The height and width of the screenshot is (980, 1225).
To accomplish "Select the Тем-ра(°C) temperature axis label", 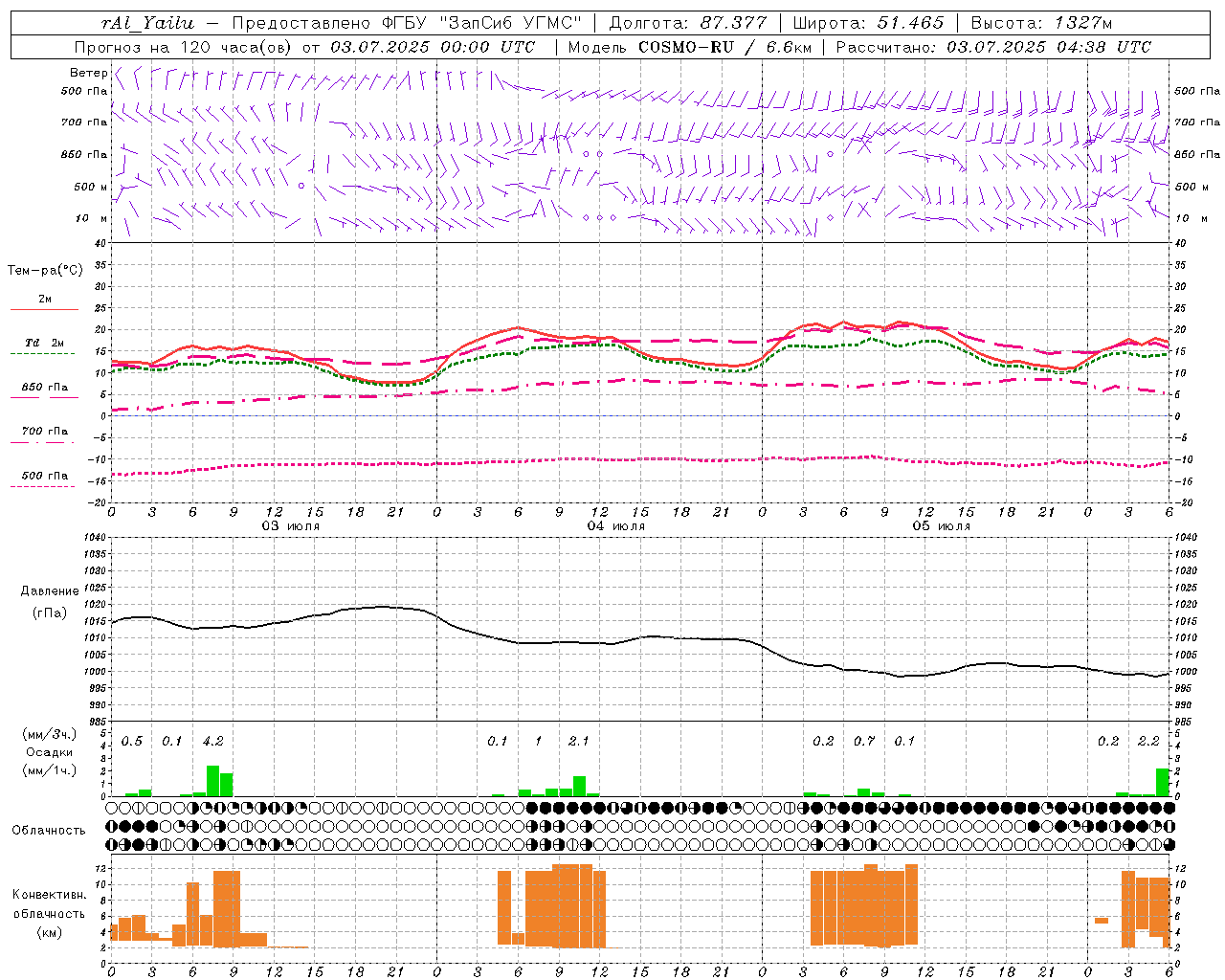I will 45,271.
